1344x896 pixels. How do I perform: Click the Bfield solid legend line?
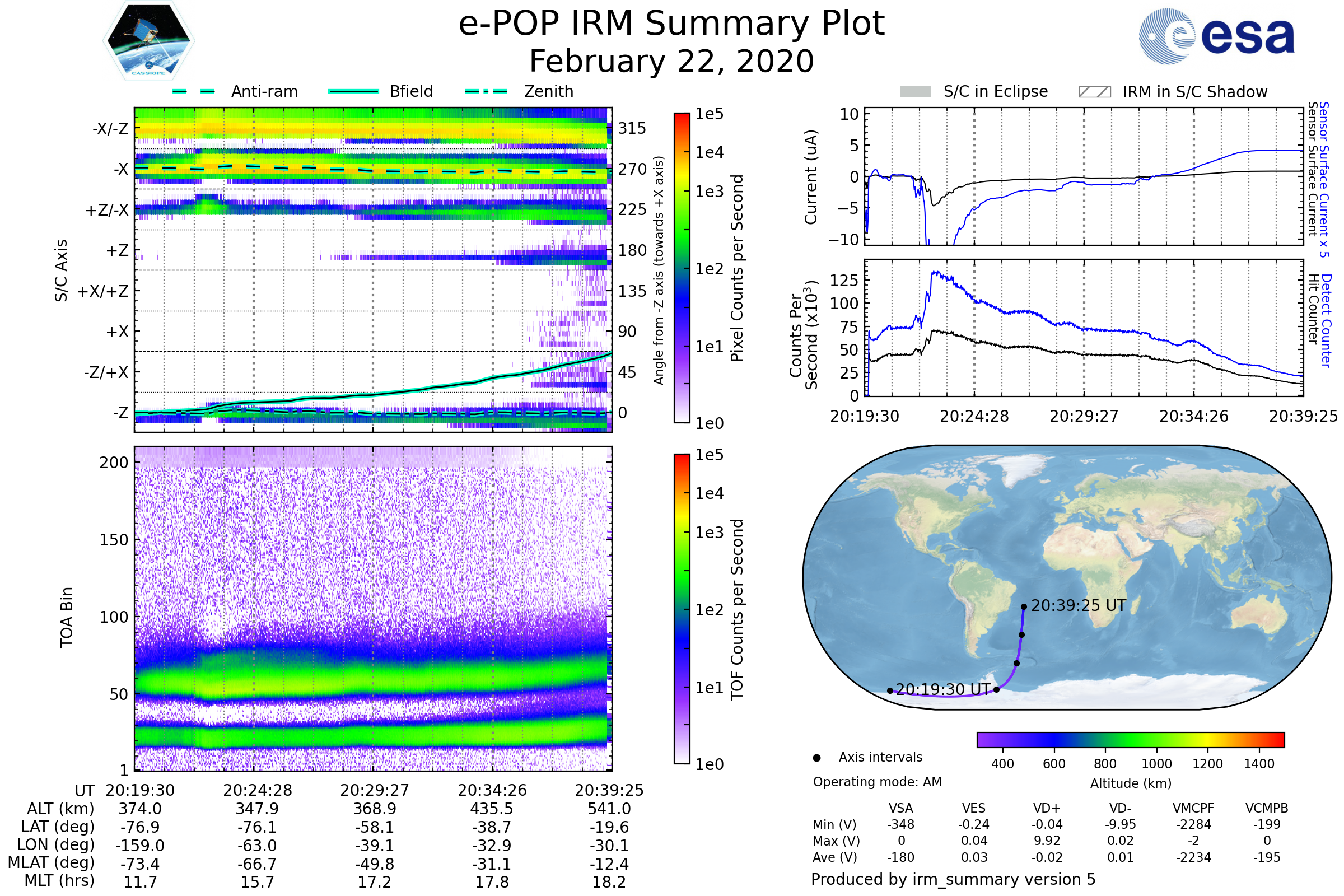coord(353,91)
